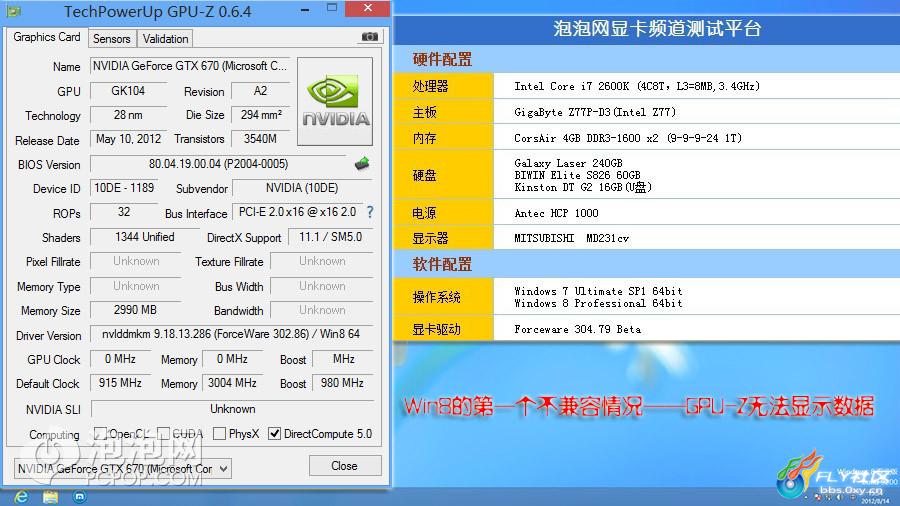This screenshot has height=506, width=900.
Task: Click the NVIDIA logo image
Action: (x=335, y=101)
